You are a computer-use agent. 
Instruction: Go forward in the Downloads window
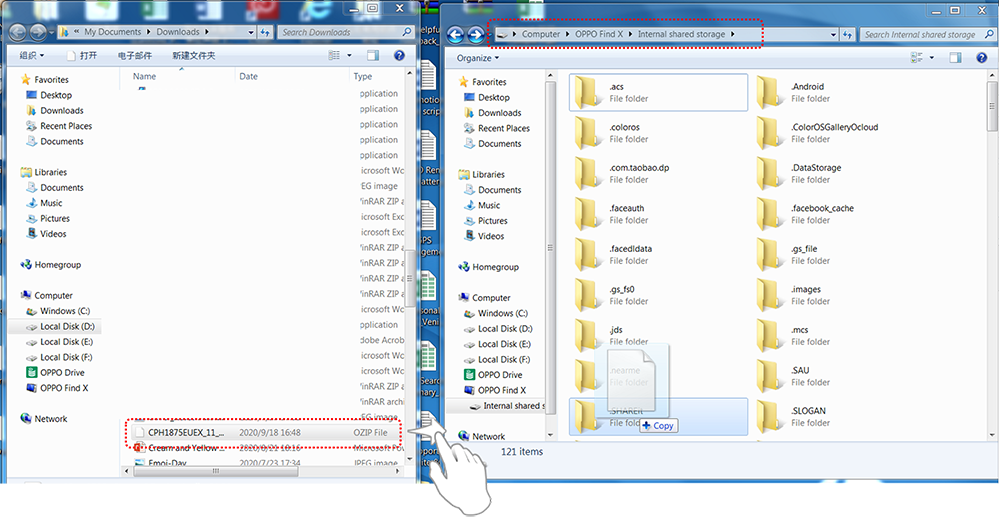click(x=38, y=32)
